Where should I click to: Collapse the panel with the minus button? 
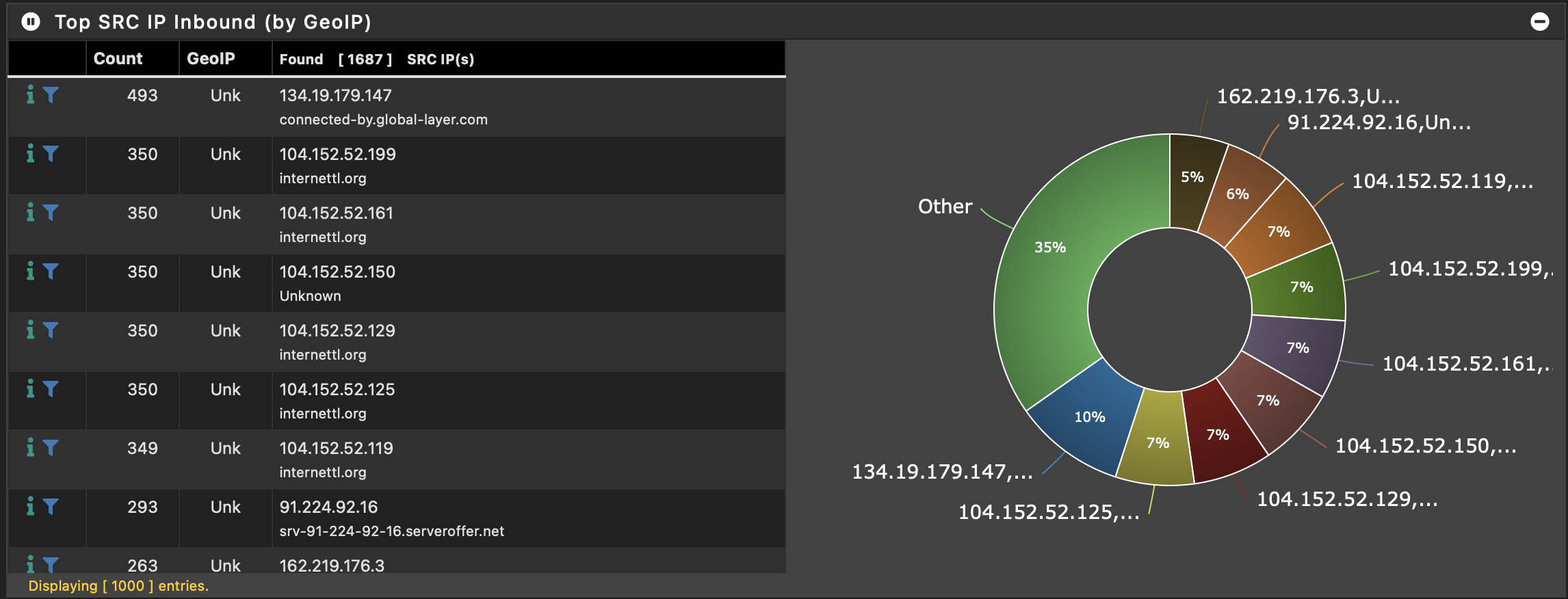[1539, 22]
